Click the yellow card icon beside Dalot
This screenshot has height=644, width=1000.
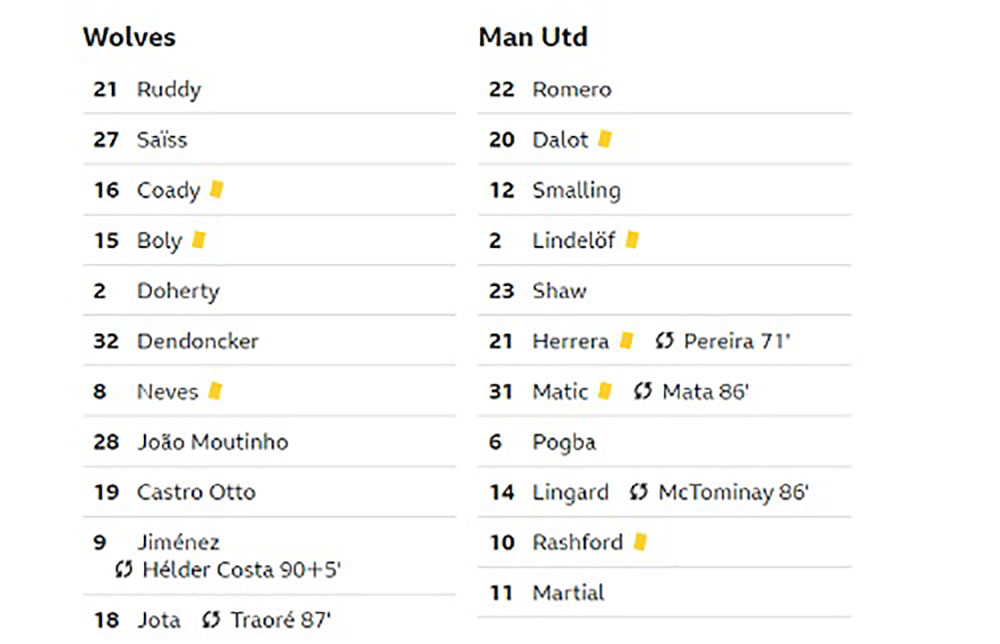[605, 139]
